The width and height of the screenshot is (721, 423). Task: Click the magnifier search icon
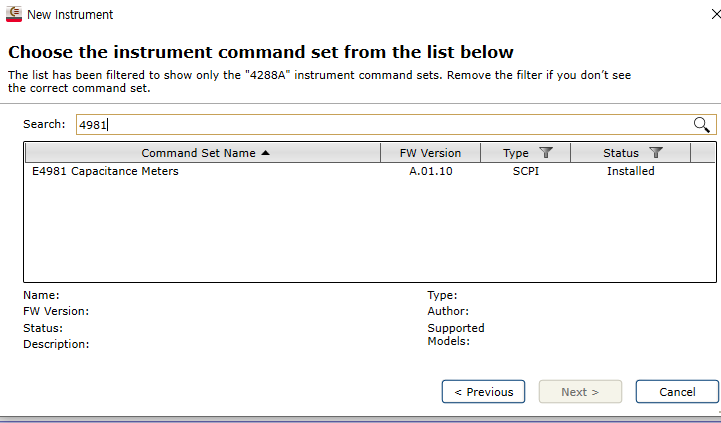(x=701, y=124)
